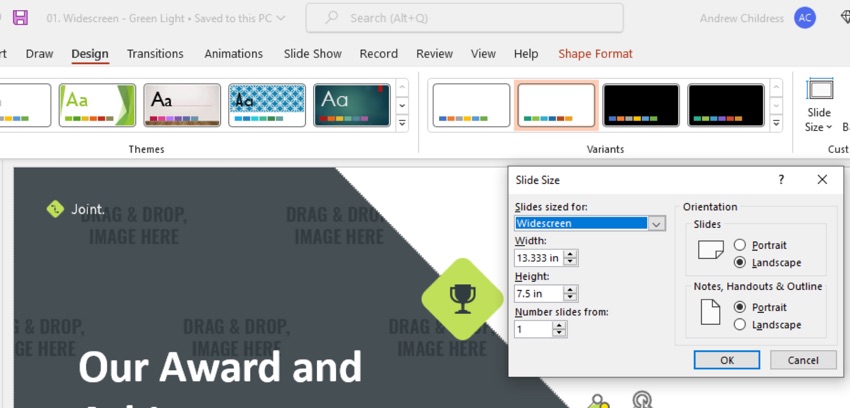This screenshot has height=408, width=850.
Task: Decrease Number slides from value
Action: click(x=559, y=333)
